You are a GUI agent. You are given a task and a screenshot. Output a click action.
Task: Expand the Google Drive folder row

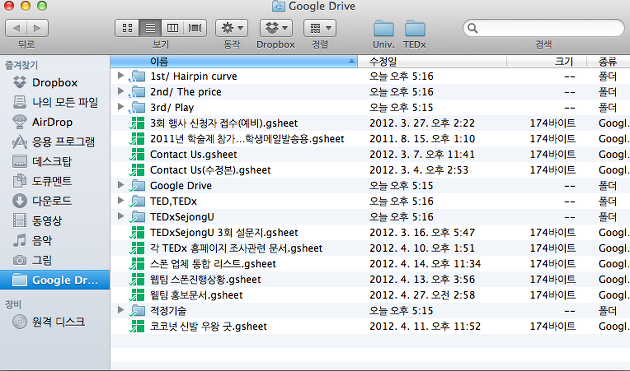coord(120,185)
